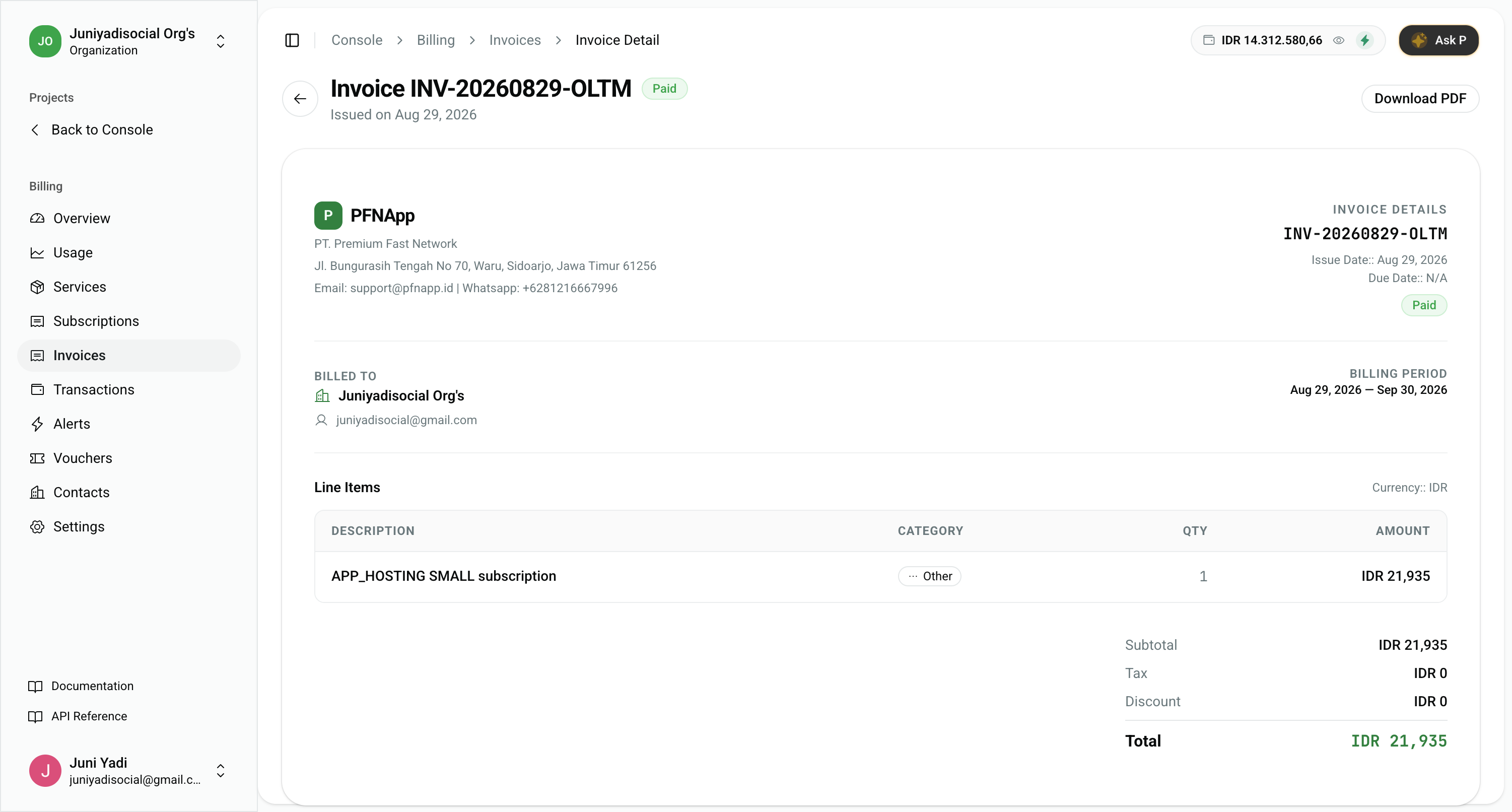Expand the organization switcher chevron
1512x812 pixels.
point(221,41)
